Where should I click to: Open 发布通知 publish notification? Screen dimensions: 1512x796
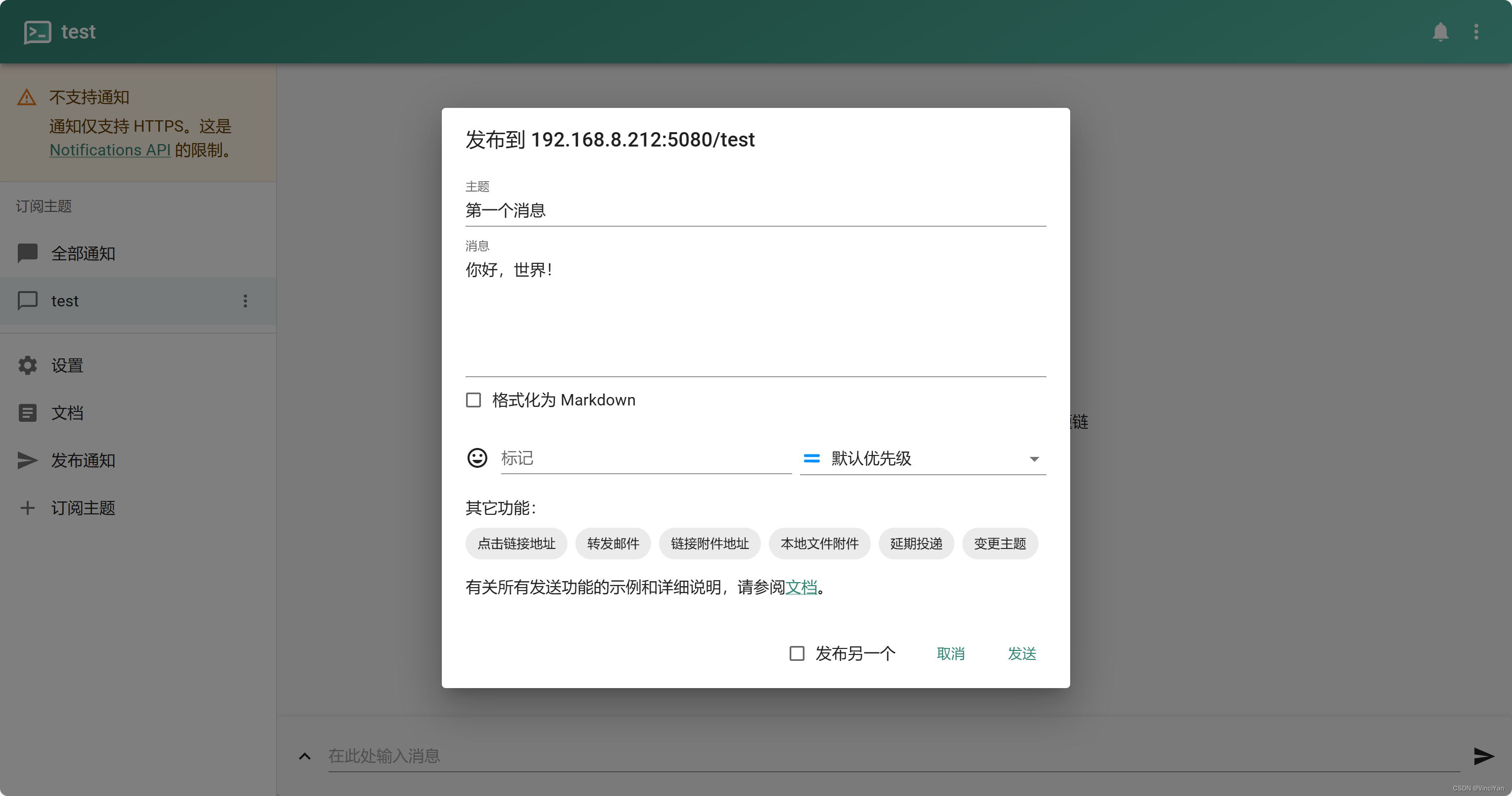pyautogui.click(x=138, y=460)
